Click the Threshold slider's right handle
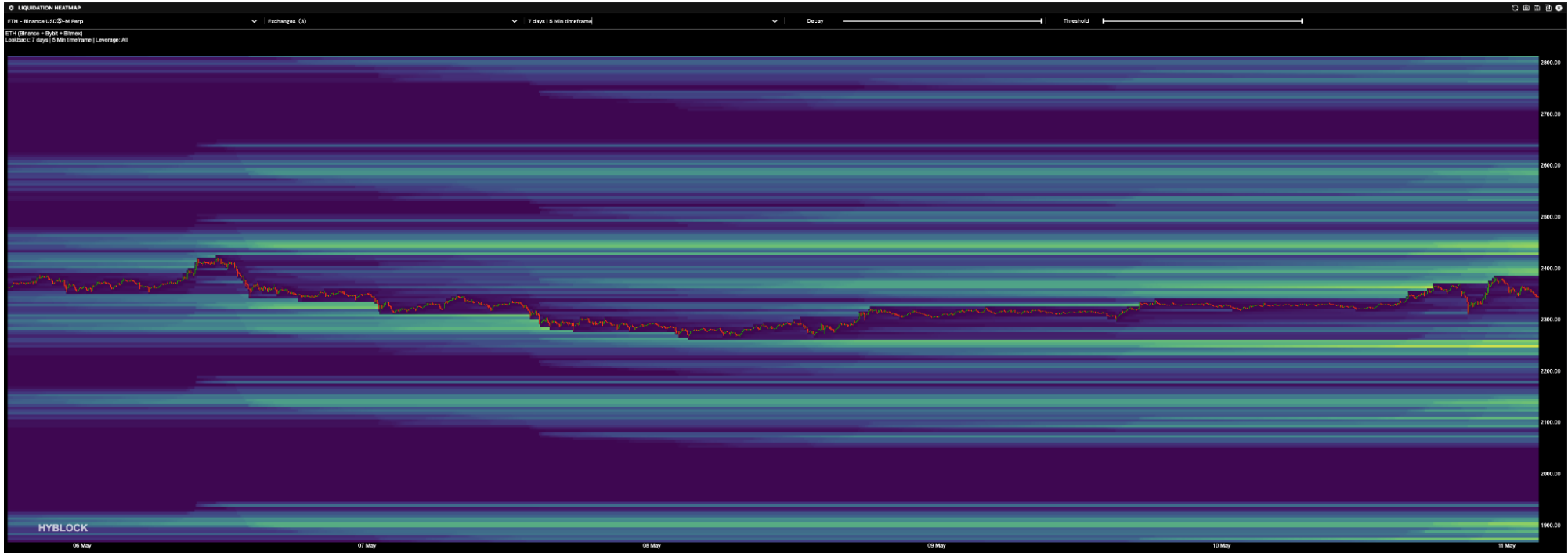1568x553 pixels. [1302, 21]
